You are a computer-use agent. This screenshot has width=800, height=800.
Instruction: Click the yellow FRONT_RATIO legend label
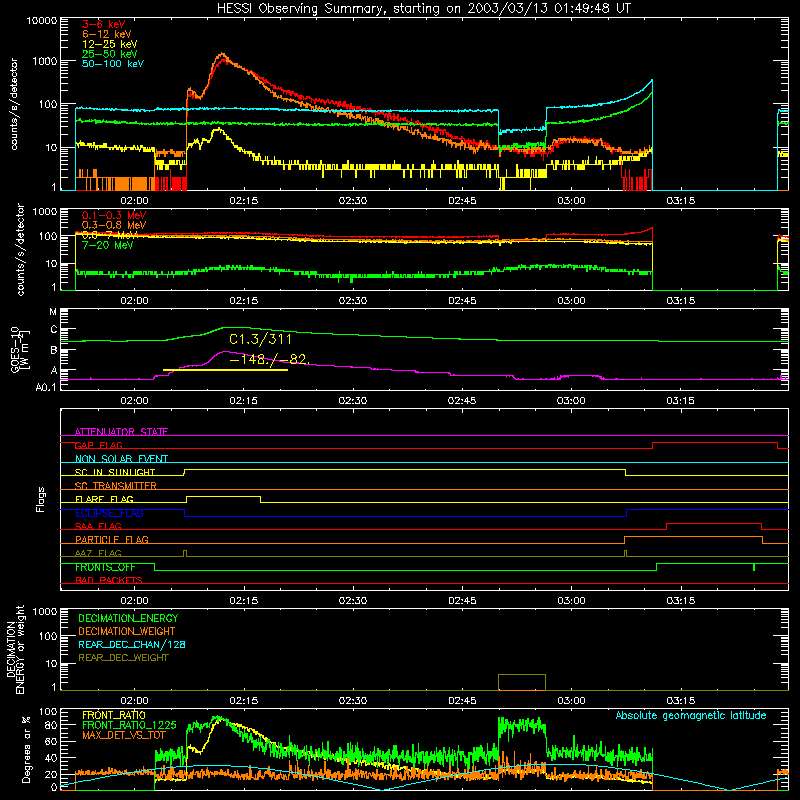tap(114, 715)
